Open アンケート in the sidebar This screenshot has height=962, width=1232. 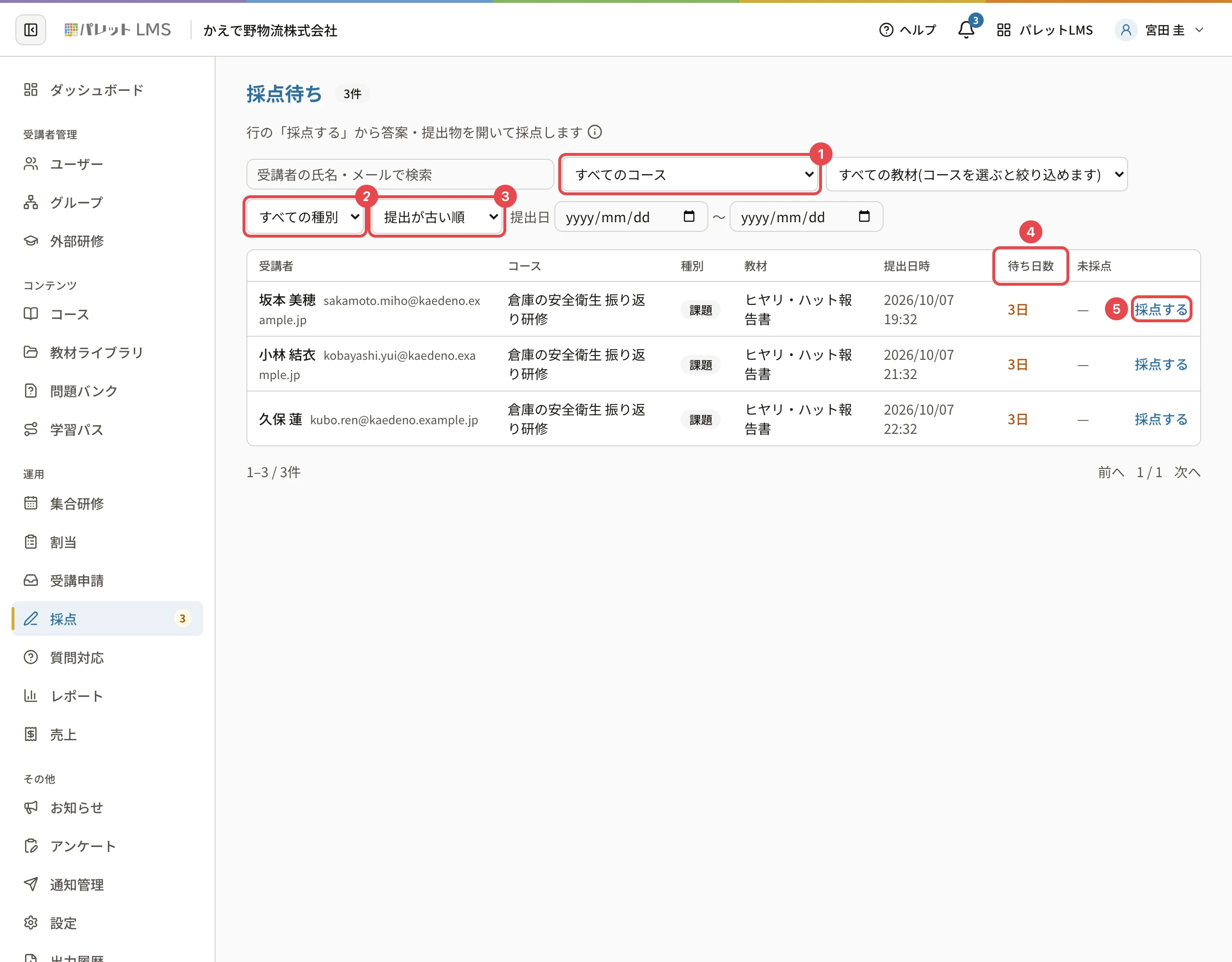pos(107,846)
